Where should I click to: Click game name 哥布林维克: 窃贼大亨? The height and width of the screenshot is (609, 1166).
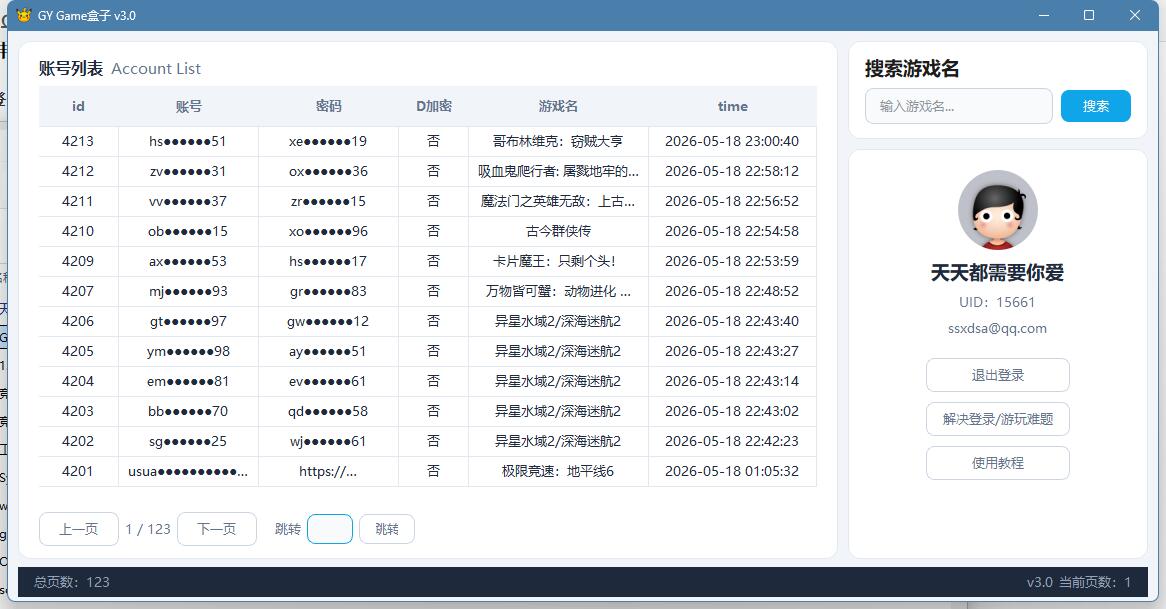click(x=558, y=141)
